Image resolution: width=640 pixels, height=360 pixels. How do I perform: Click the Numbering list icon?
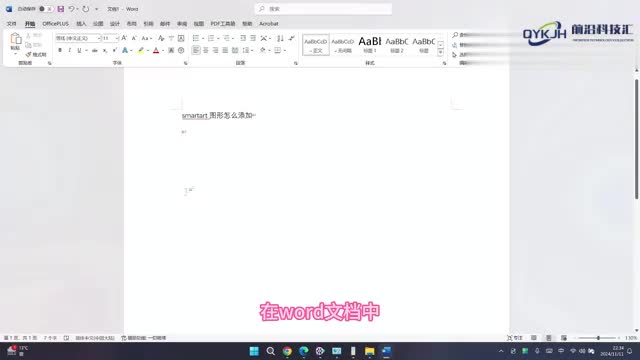211,38
